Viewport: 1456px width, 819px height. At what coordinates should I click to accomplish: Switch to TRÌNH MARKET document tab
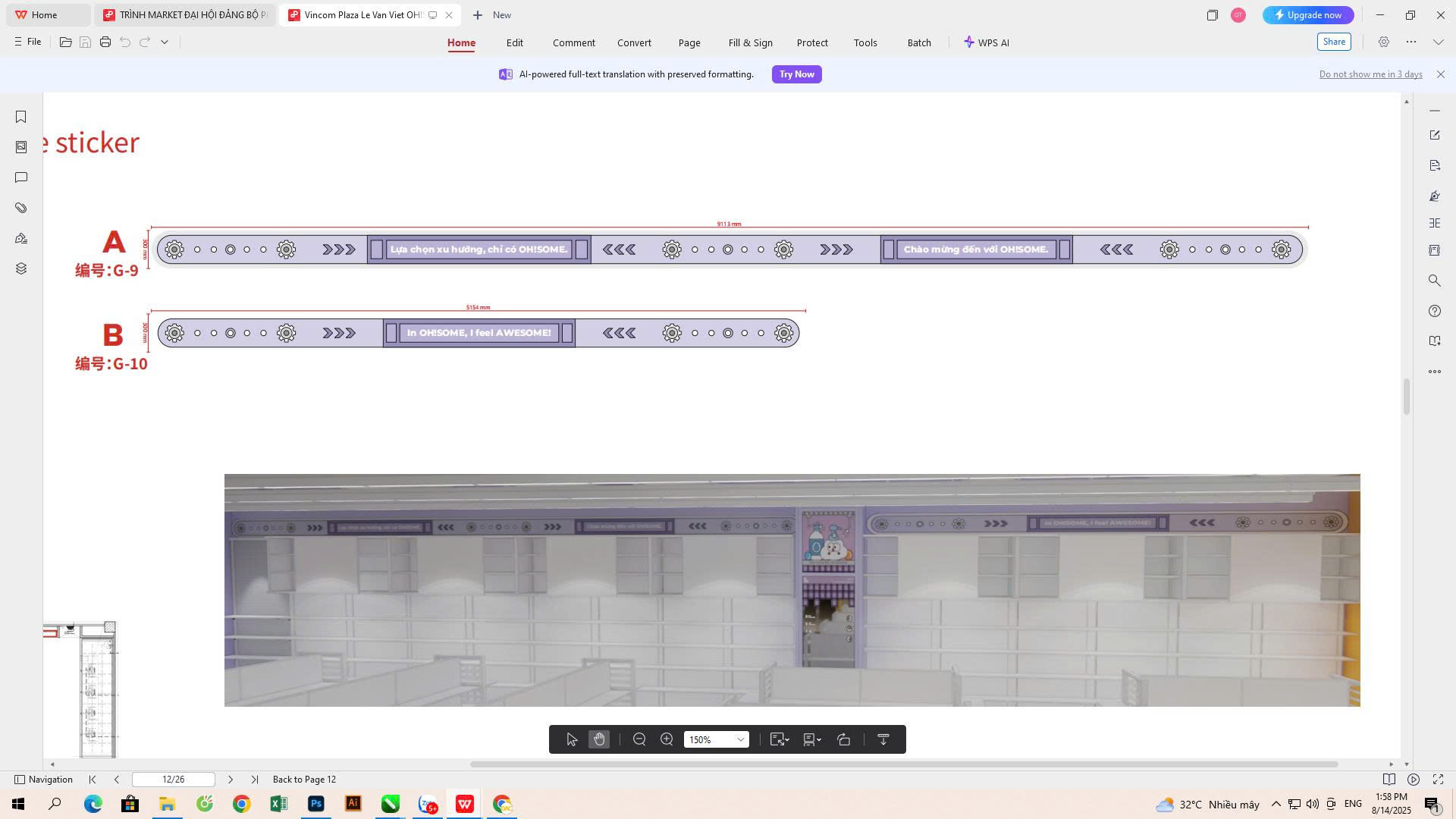[186, 15]
